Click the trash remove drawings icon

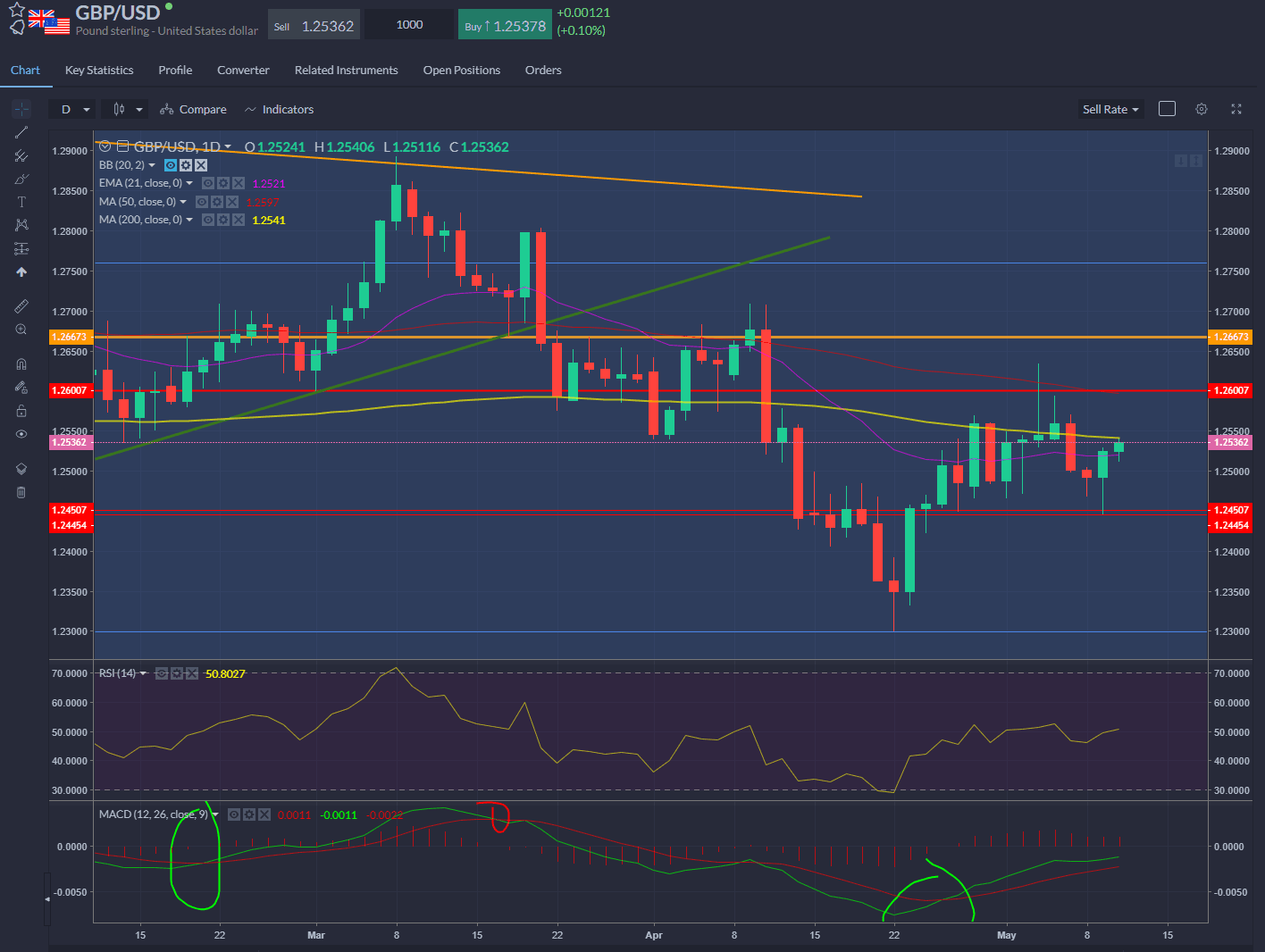click(21, 492)
